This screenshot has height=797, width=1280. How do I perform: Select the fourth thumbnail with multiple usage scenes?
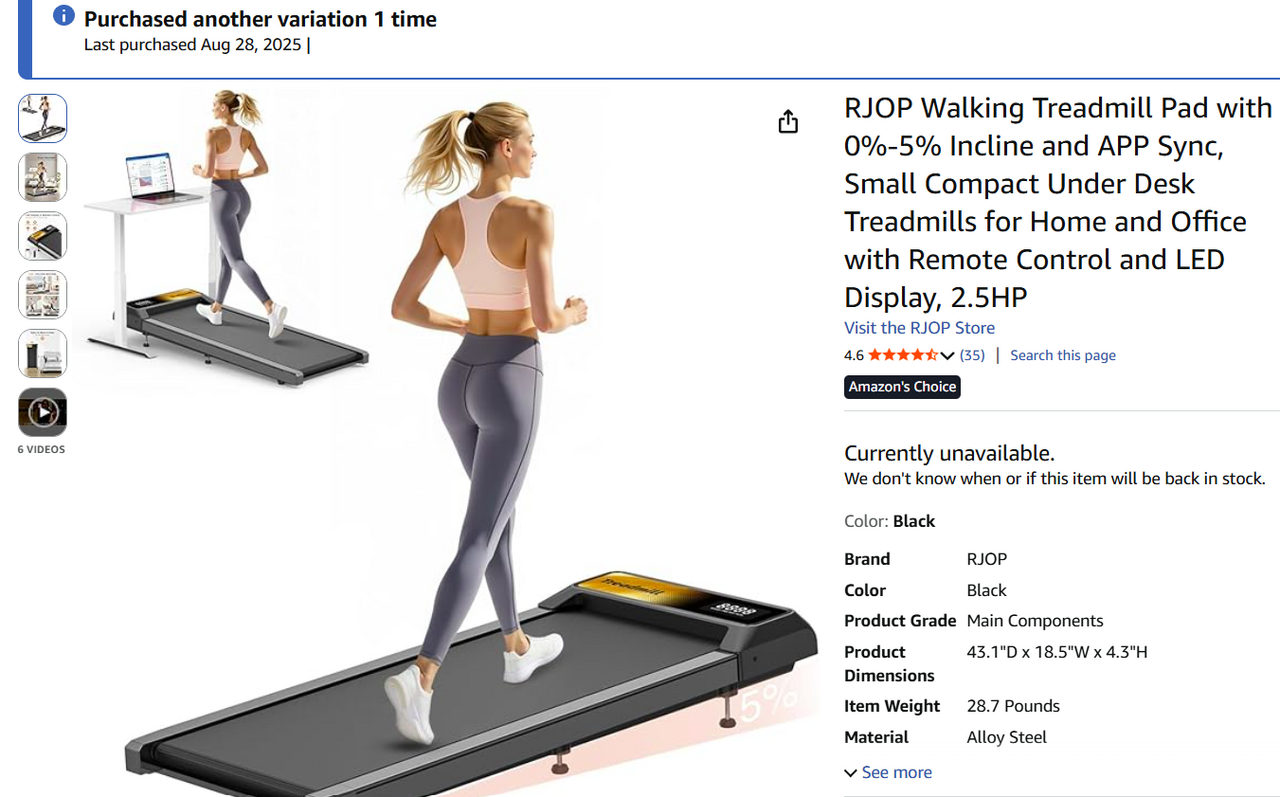coord(42,295)
